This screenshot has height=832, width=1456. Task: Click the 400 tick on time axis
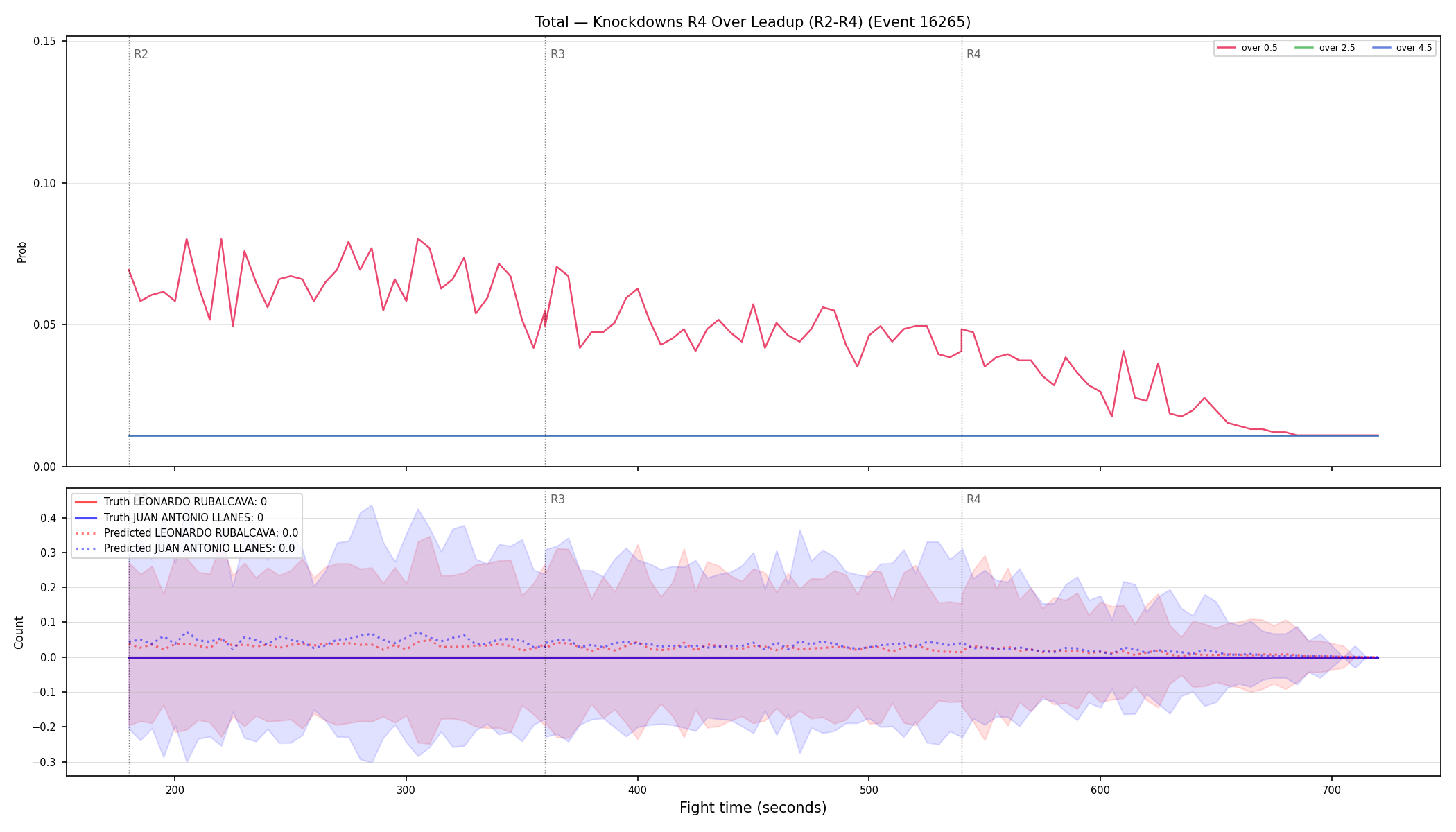637,790
